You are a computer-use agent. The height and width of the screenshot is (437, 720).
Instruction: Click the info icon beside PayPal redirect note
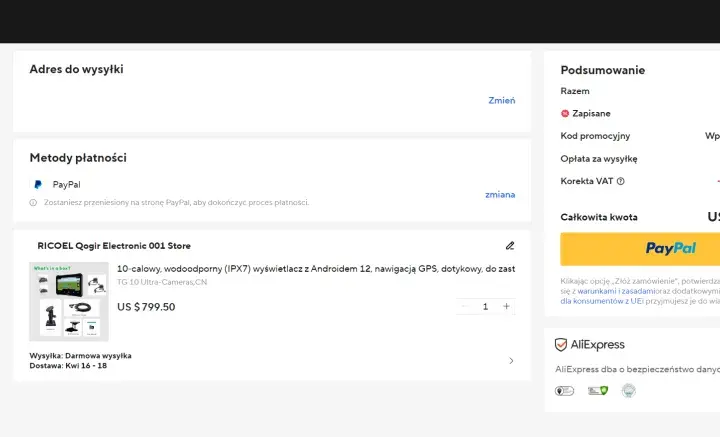33,202
